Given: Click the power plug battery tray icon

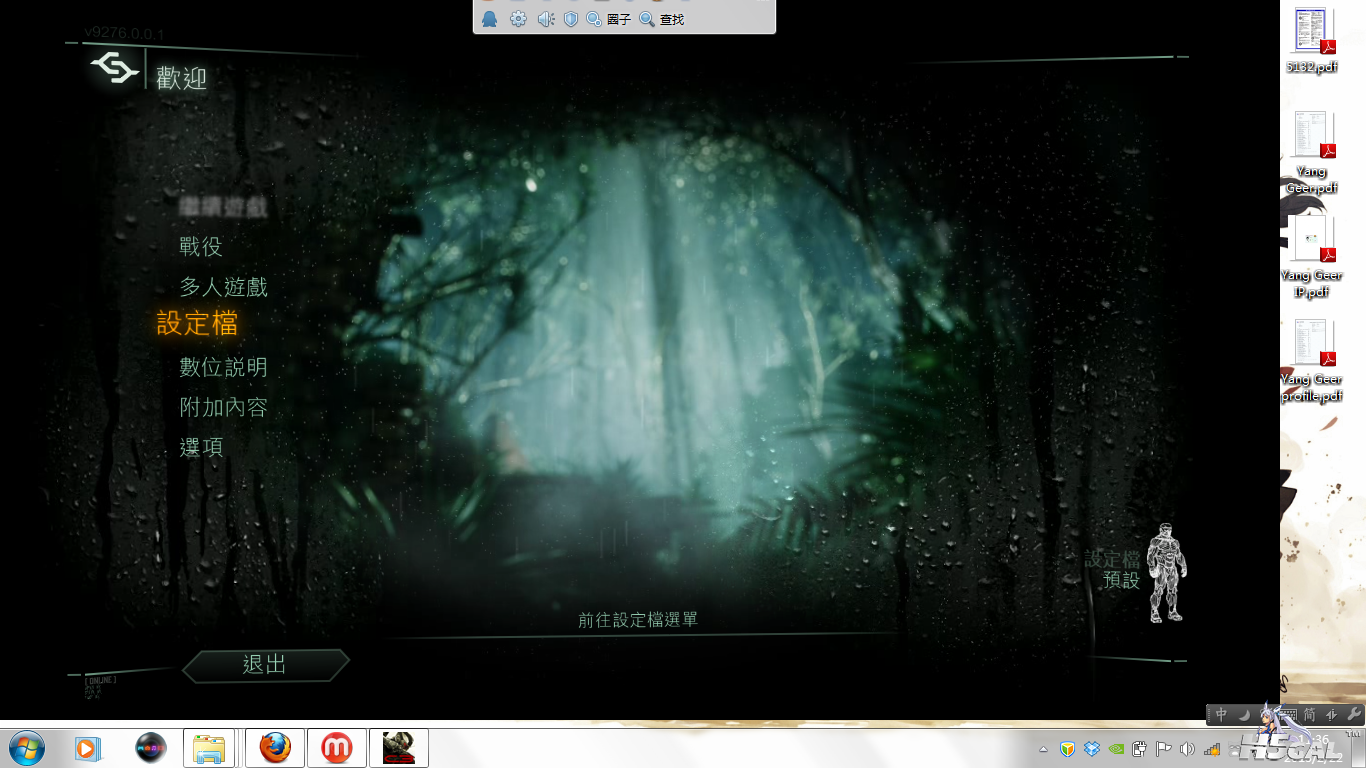Looking at the screenshot, I should pos(1139,749).
